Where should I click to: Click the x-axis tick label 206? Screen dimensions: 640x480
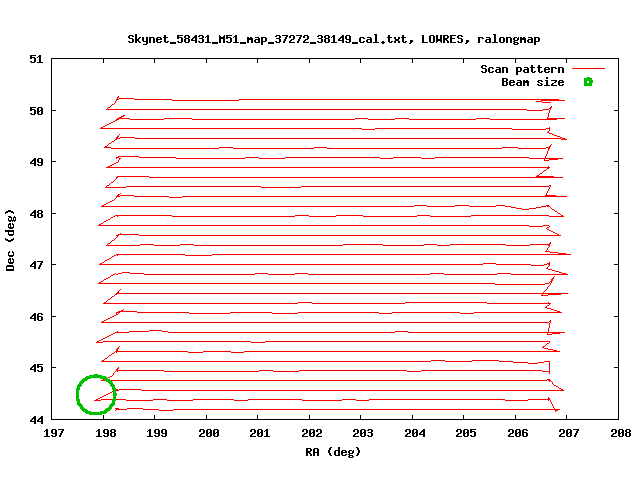coord(518,433)
